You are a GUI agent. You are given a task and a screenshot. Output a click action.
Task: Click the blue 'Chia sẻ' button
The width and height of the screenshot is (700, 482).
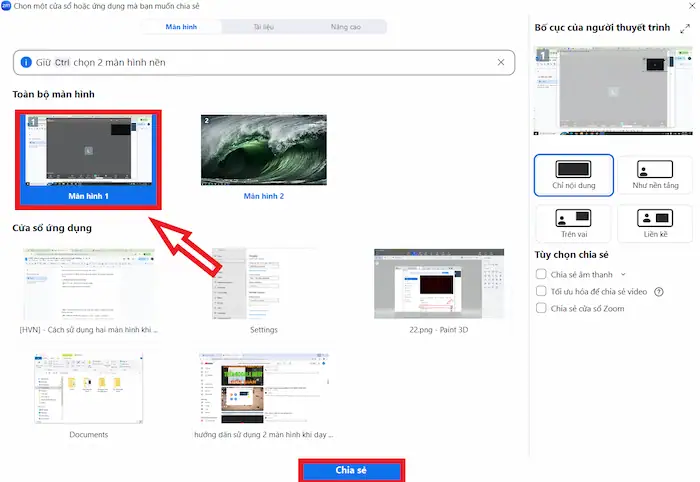[351, 470]
